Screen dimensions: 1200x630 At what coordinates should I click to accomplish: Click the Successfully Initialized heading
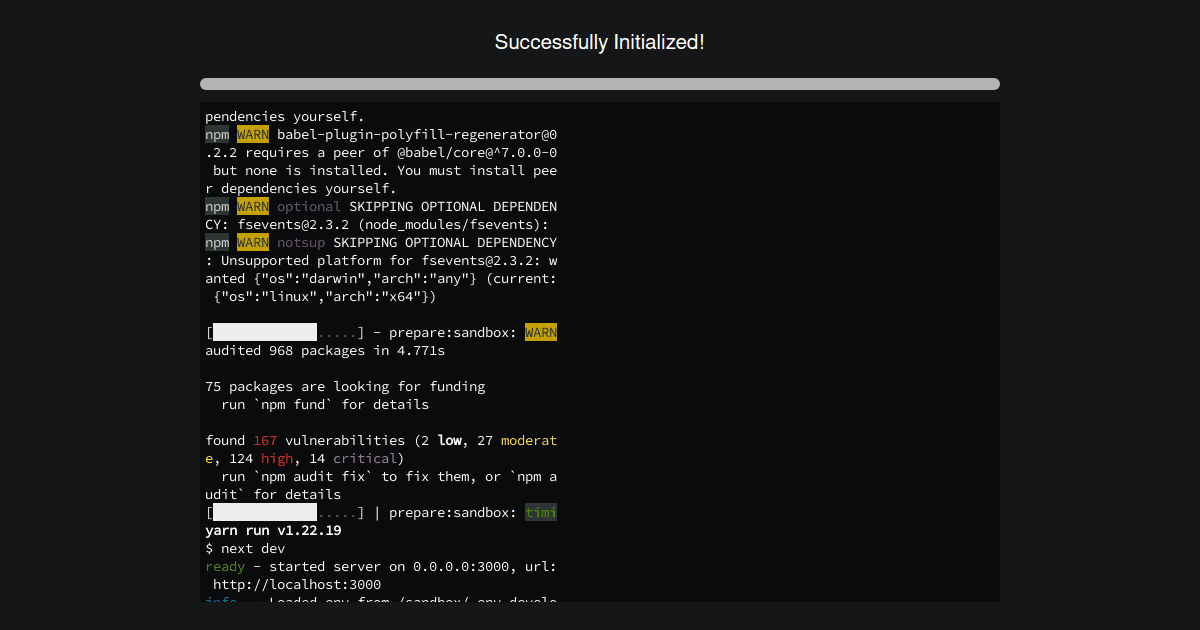click(599, 42)
